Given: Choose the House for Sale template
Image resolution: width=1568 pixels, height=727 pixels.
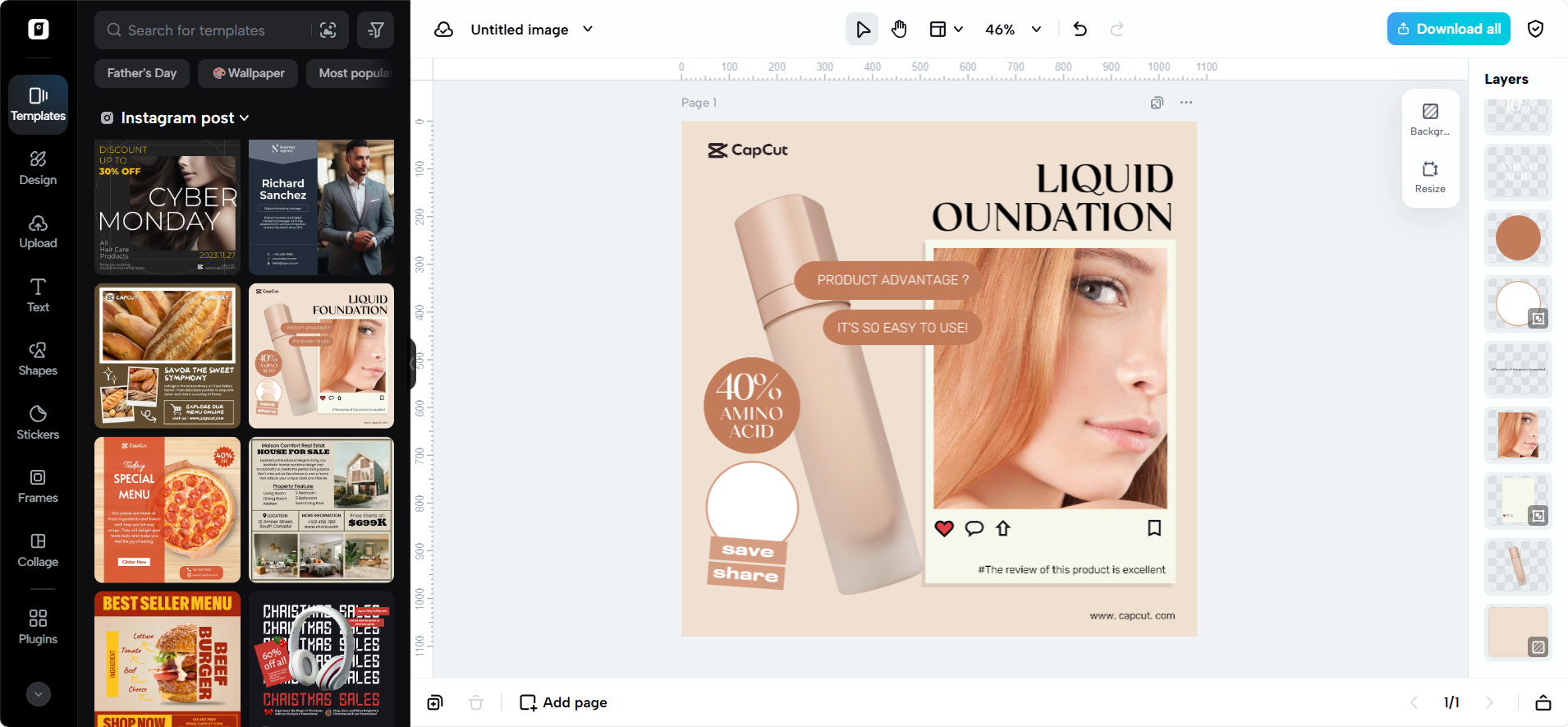Looking at the screenshot, I should (321, 509).
